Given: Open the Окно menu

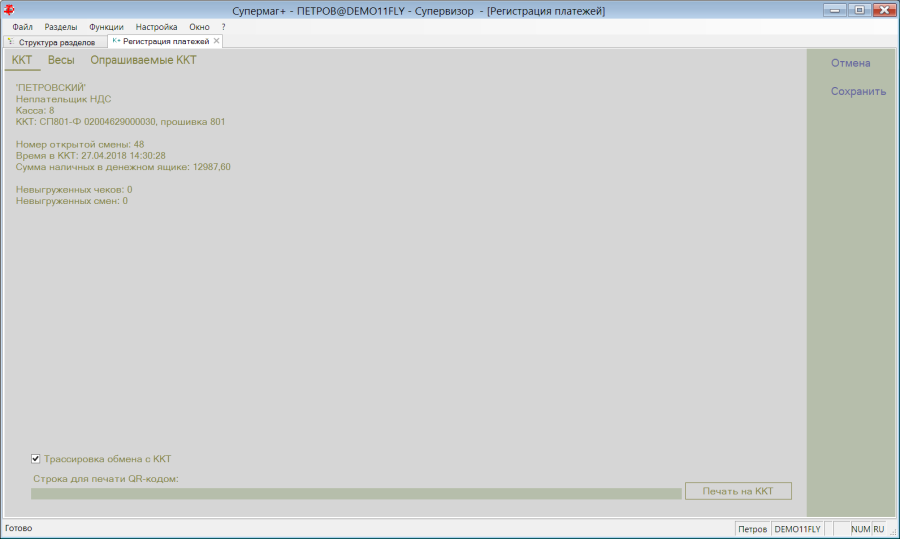Looking at the screenshot, I should coord(199,27).
